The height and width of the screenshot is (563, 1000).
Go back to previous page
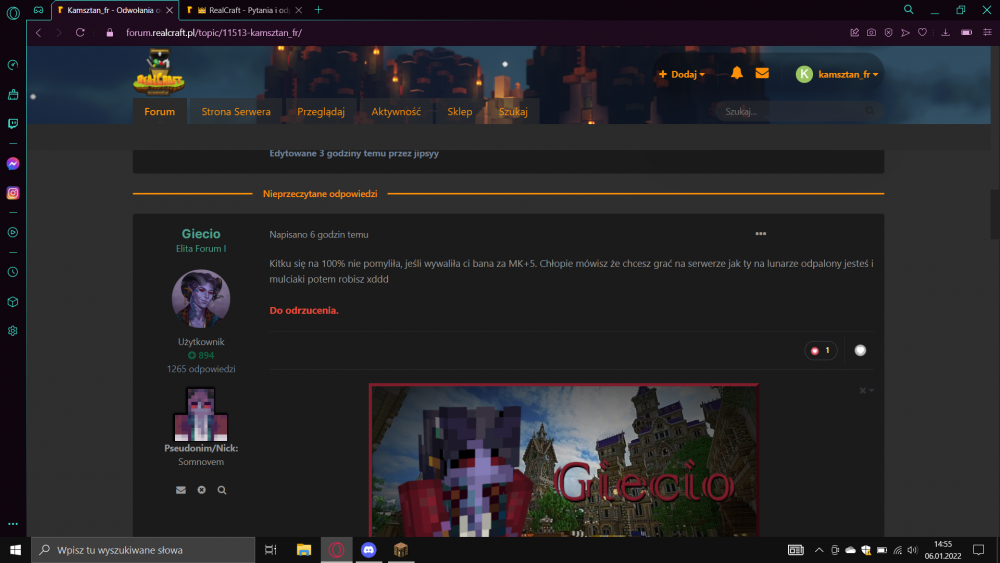[x=38, y=33]
